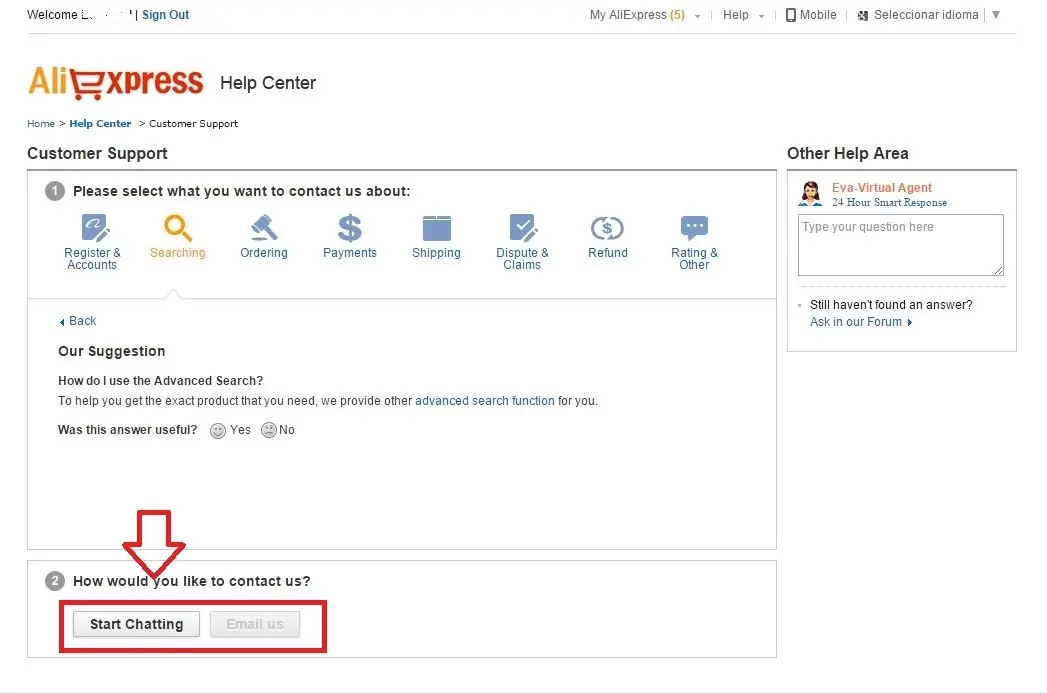Click Ask in our Forum link

point(861,322)
